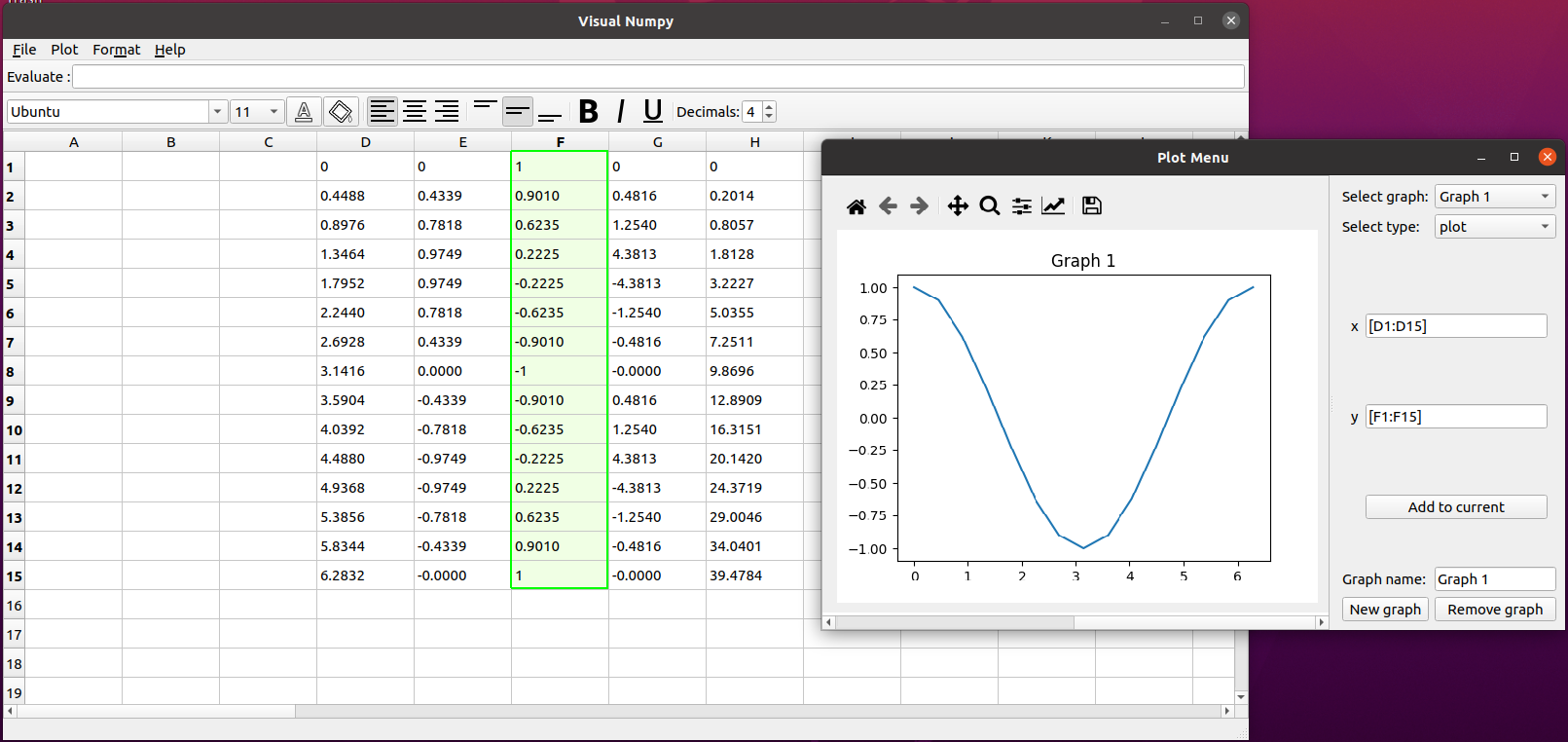This screenshot has height=742, width=1568.
Task: Increase decimals with the up arrow
Action: point(769,107)
